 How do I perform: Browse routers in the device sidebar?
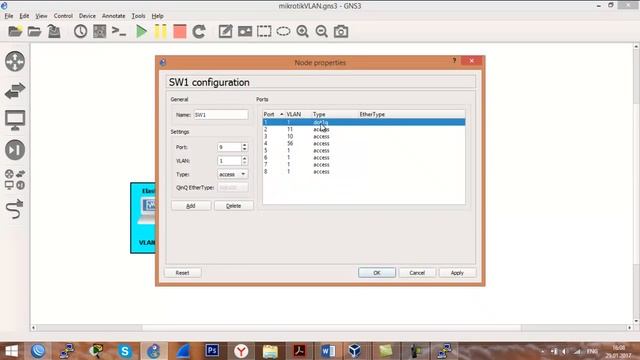pos(15,61)
